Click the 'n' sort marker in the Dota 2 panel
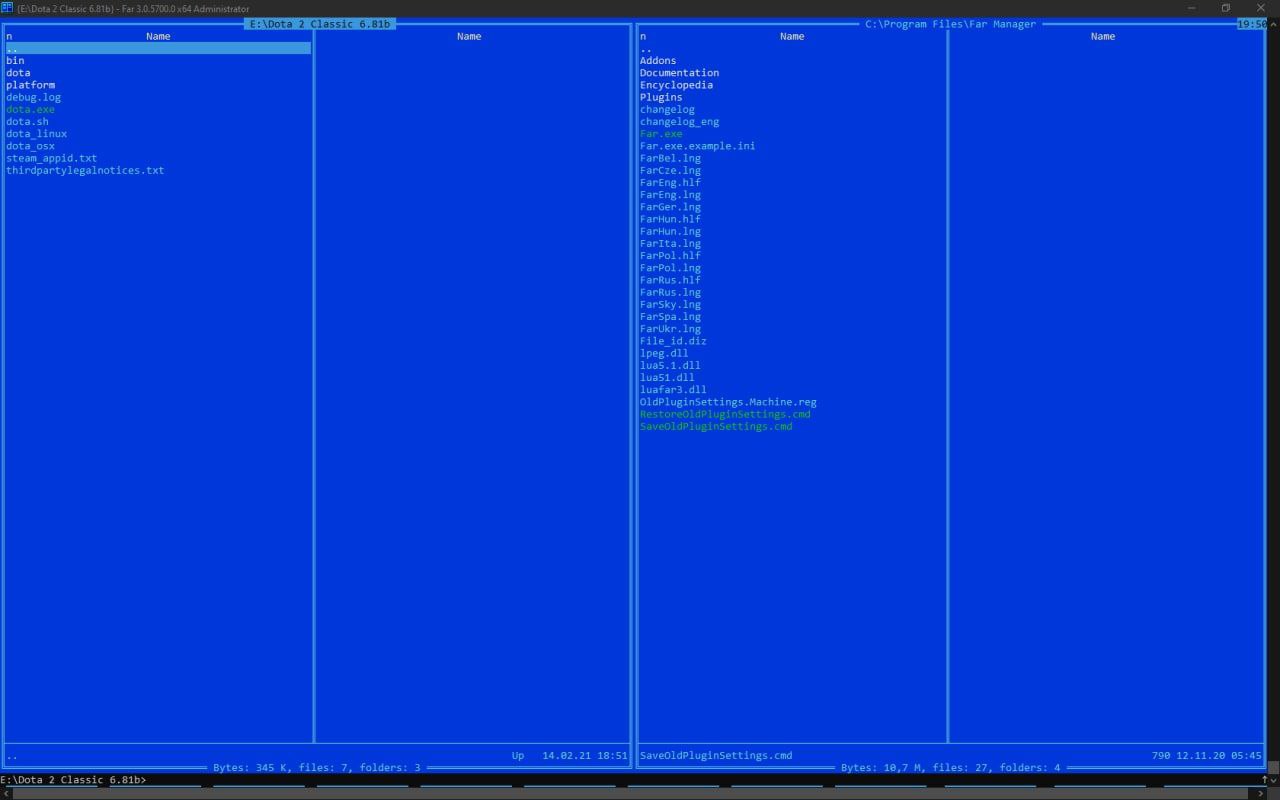 pyautogui.click(x=9, y=36)
